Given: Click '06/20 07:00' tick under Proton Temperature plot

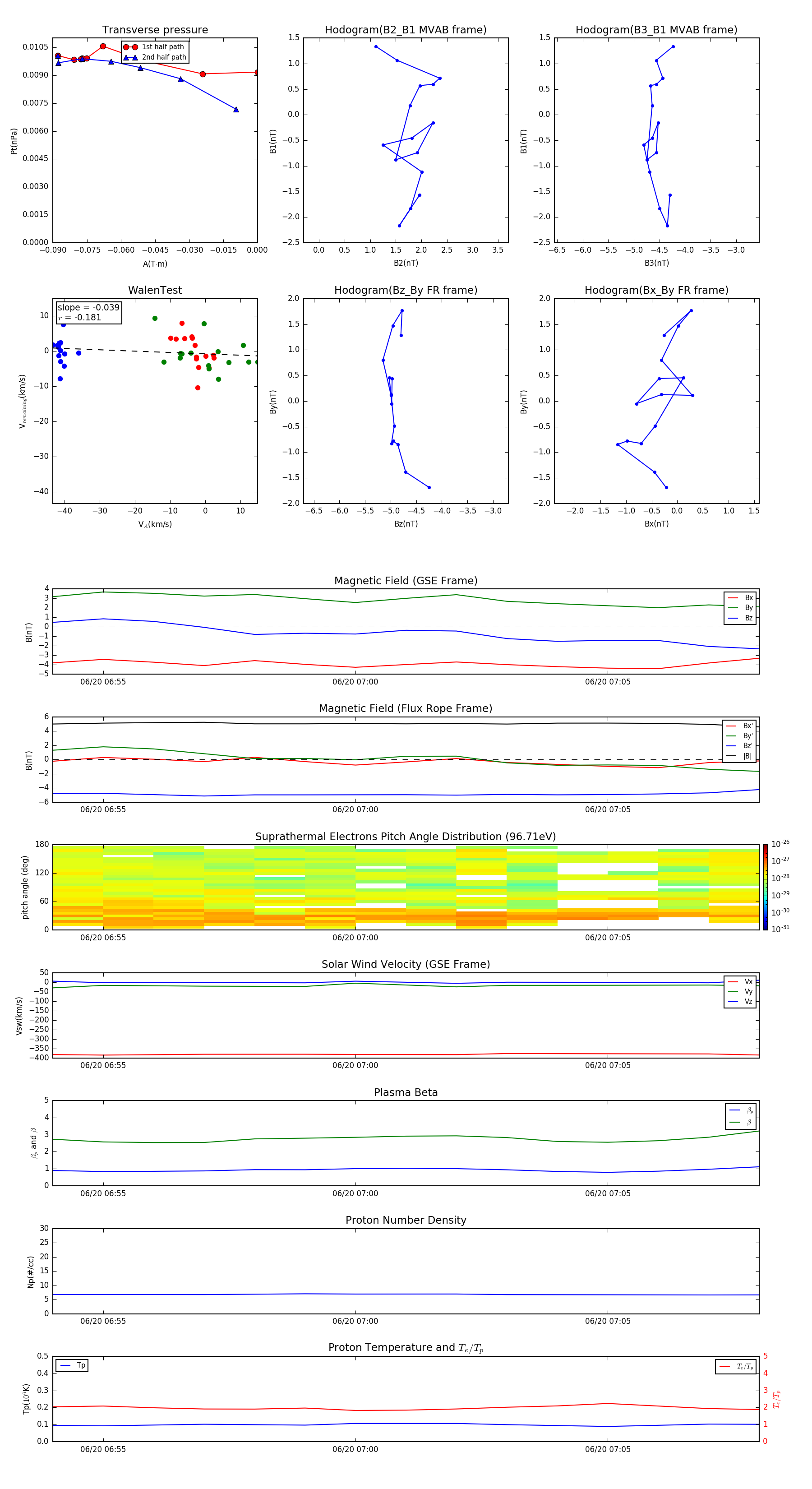Looking at the screenshot, I should pyautogui.click(x=355, y=1449).
